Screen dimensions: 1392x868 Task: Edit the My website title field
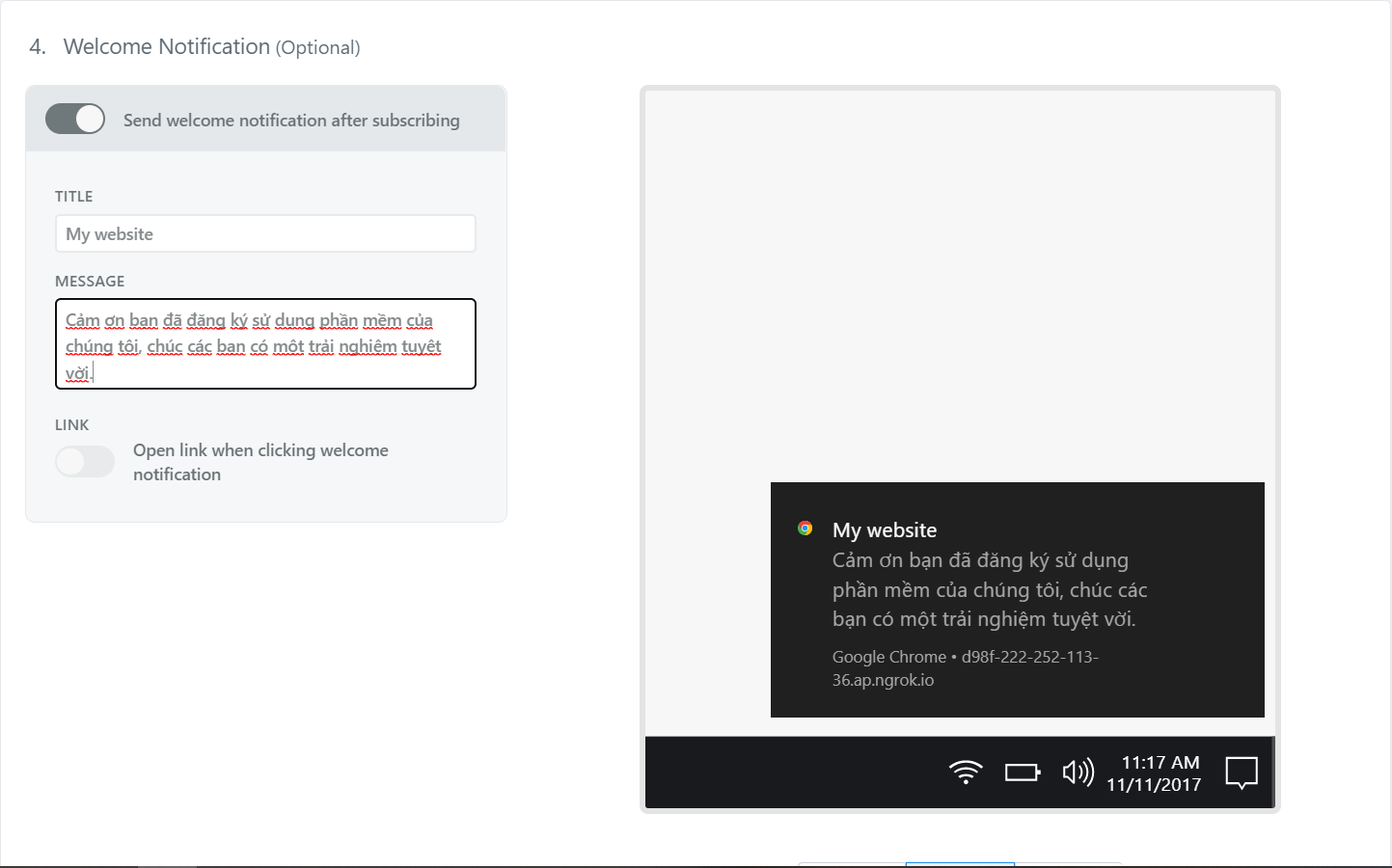coord(265,233)
